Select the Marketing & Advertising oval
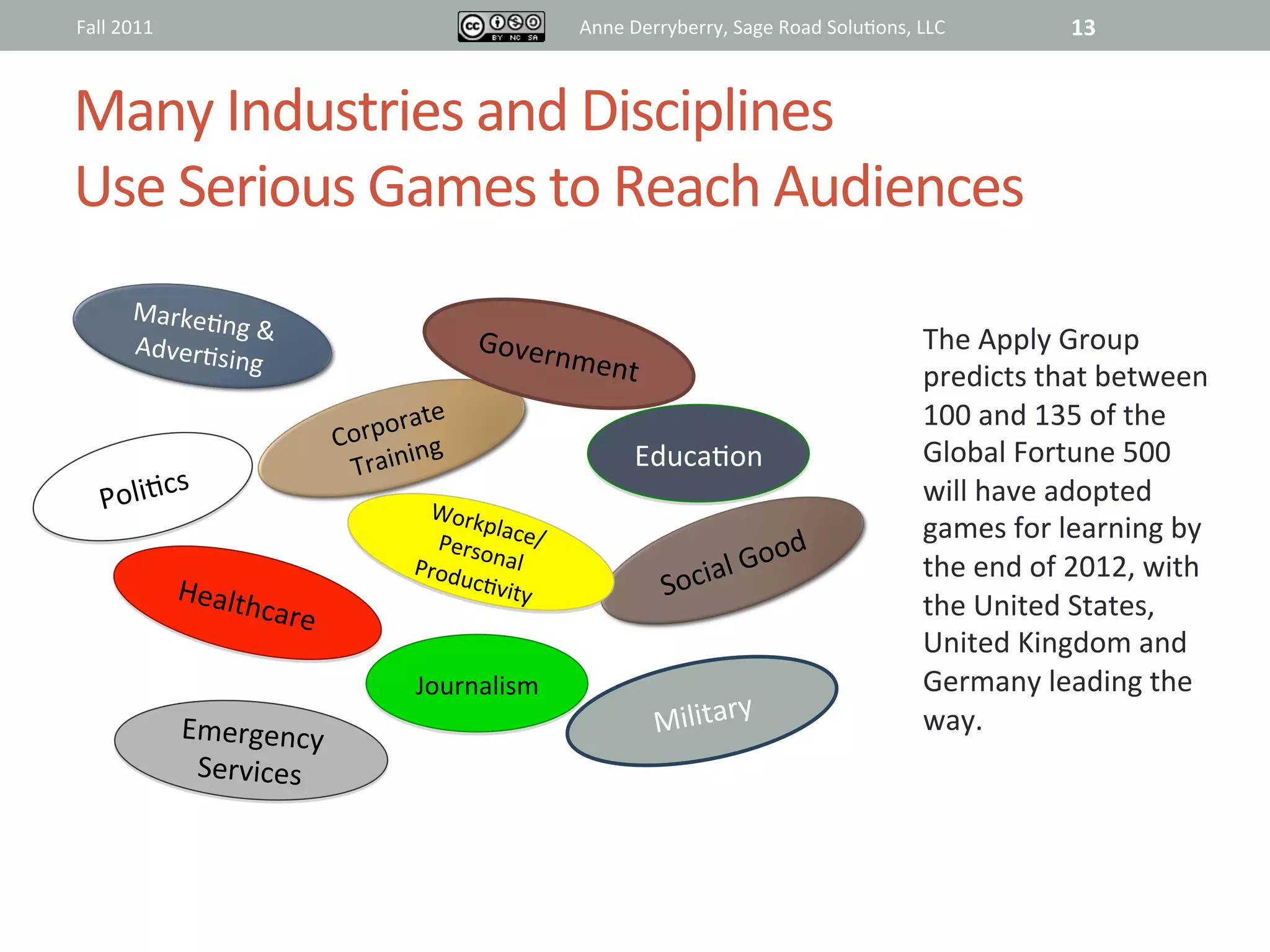Viewport: 1270px width, 952px height. (202, 337)
